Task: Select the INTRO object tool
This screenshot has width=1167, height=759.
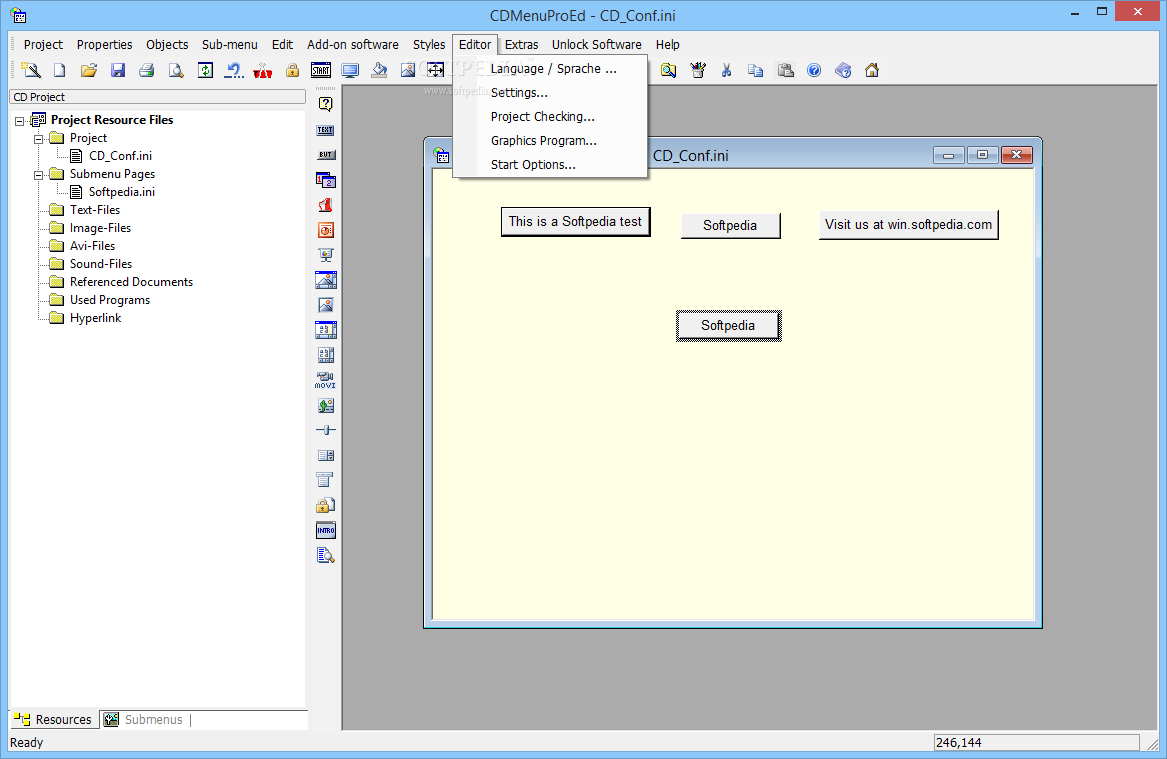Action: pyautogui.click(x=325, y=531)
